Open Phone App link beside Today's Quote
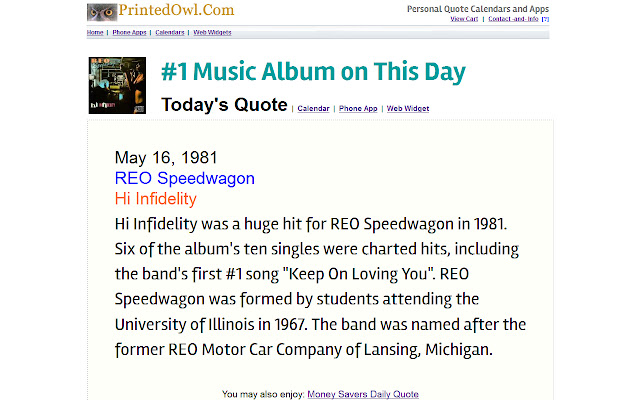Image resolution: width=640 pixels, height=400 pixels. (x=358, y=108)
